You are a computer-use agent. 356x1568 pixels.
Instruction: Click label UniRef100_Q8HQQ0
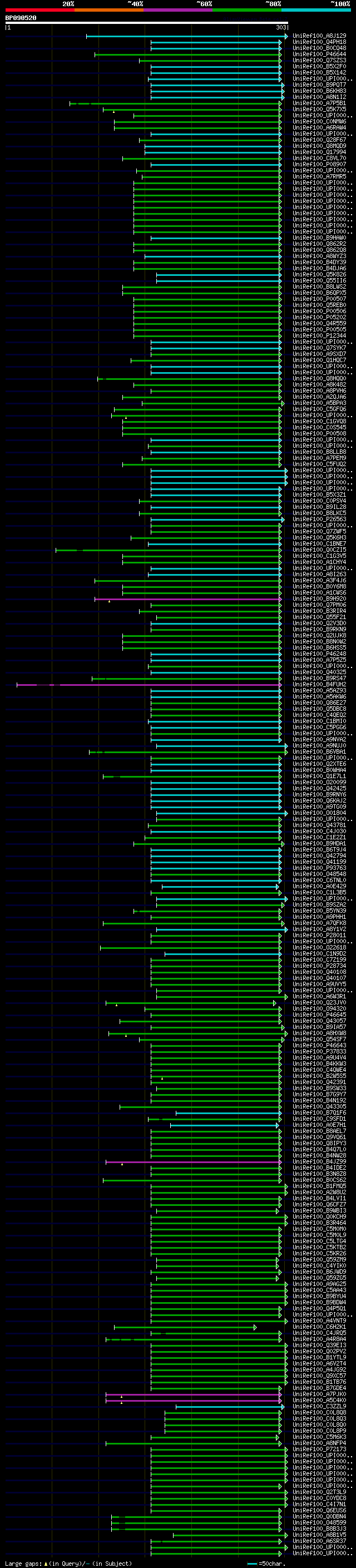[319, 379]
